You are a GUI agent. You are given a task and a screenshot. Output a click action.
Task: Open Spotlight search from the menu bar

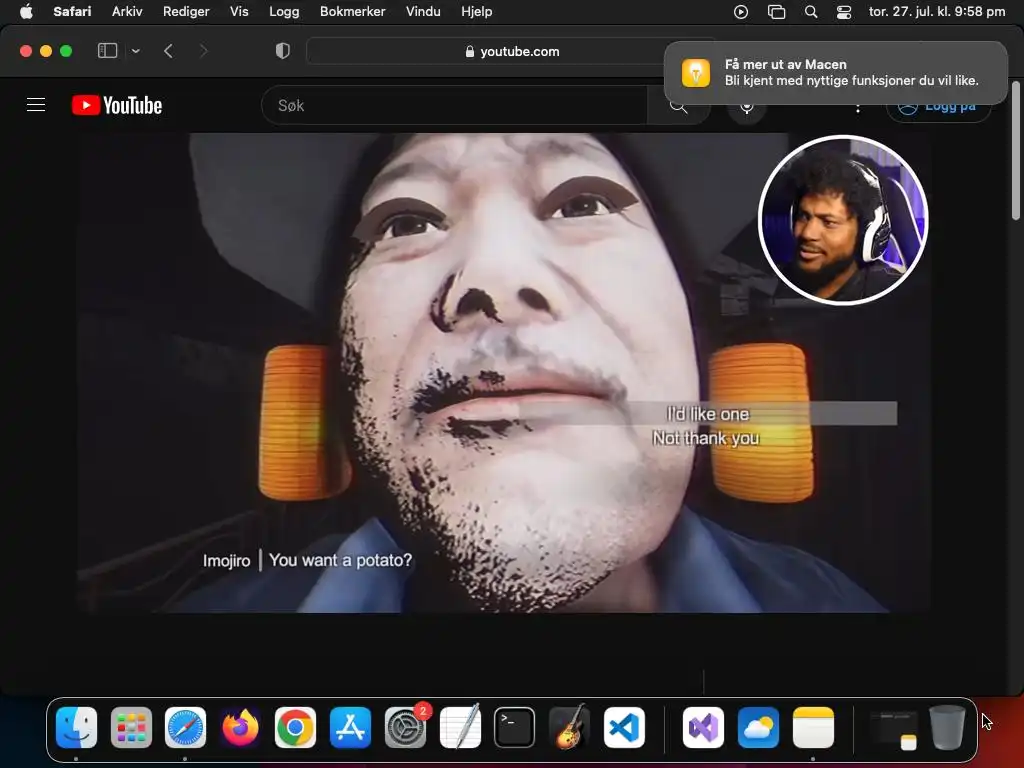[810, 12]
